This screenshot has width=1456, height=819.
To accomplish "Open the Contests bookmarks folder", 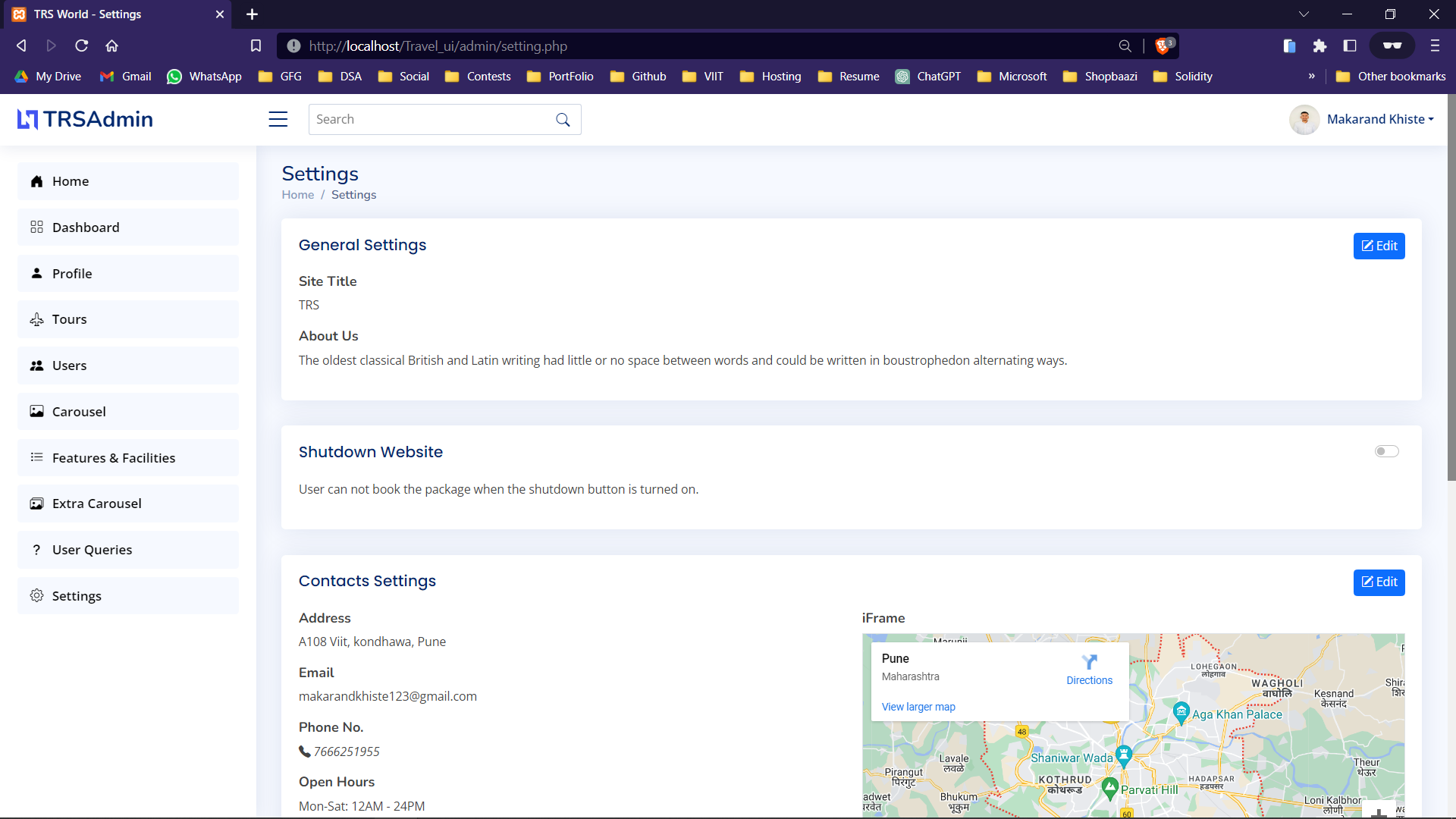I will click(478, 77).
